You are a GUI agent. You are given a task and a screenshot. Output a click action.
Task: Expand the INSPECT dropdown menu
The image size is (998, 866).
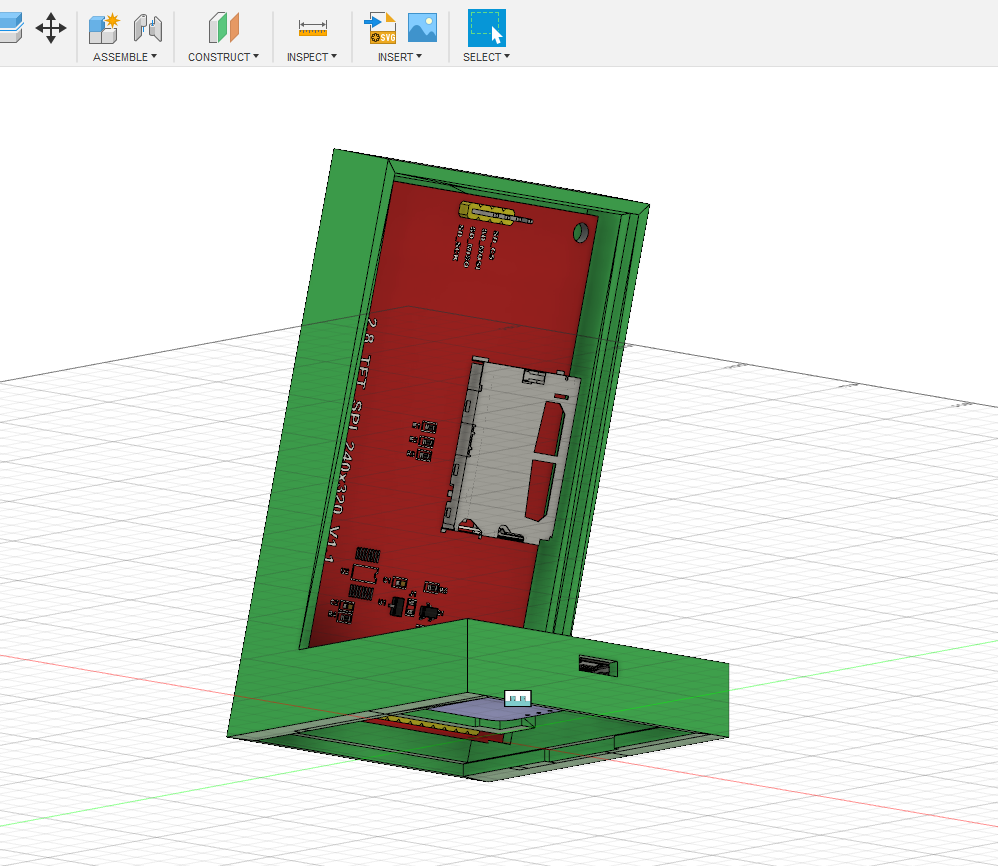tap(312, 57)
